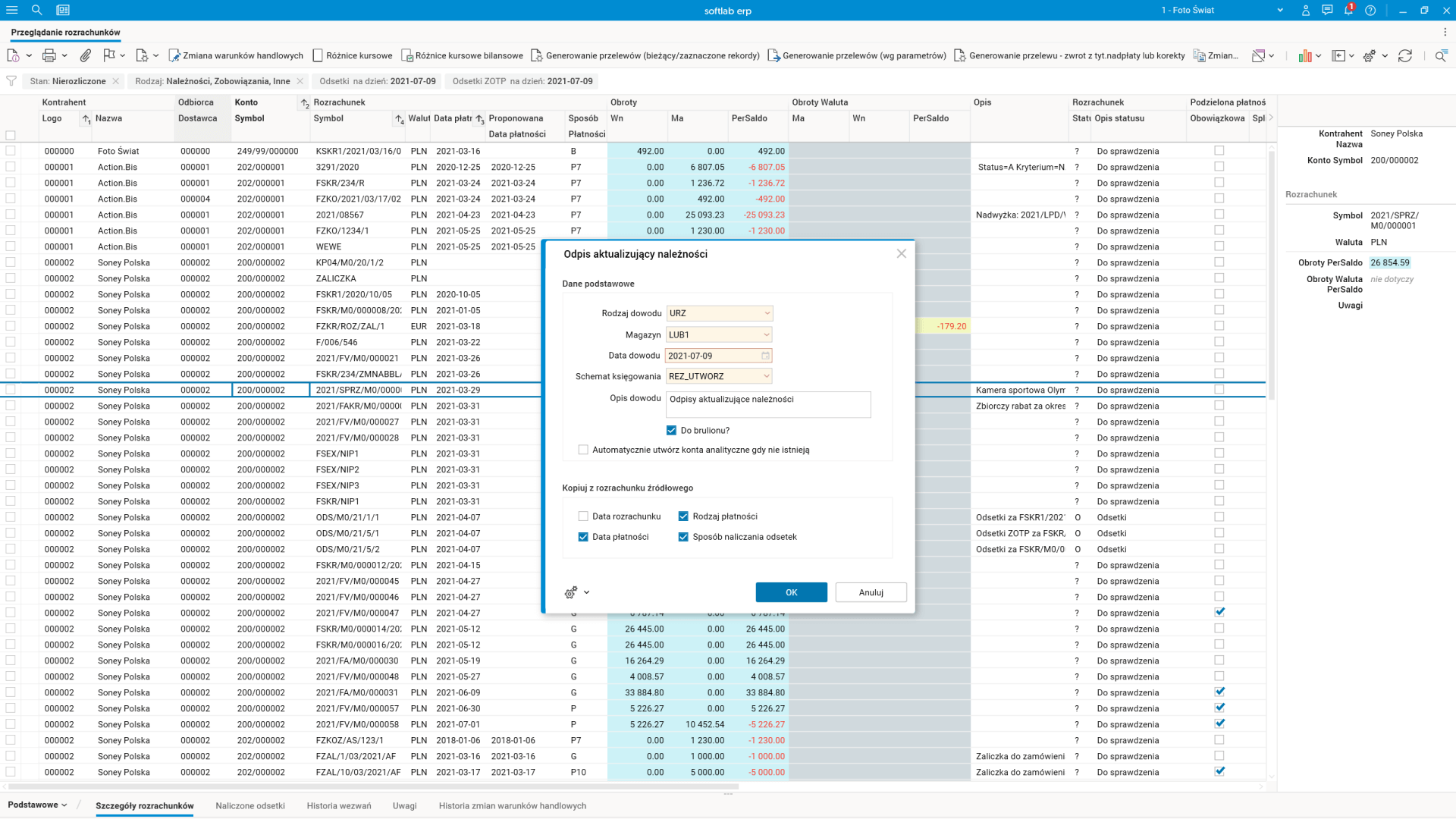Confirm dialog with OK button
This screenshot has width=1456, height=819.
coord(791,592)
